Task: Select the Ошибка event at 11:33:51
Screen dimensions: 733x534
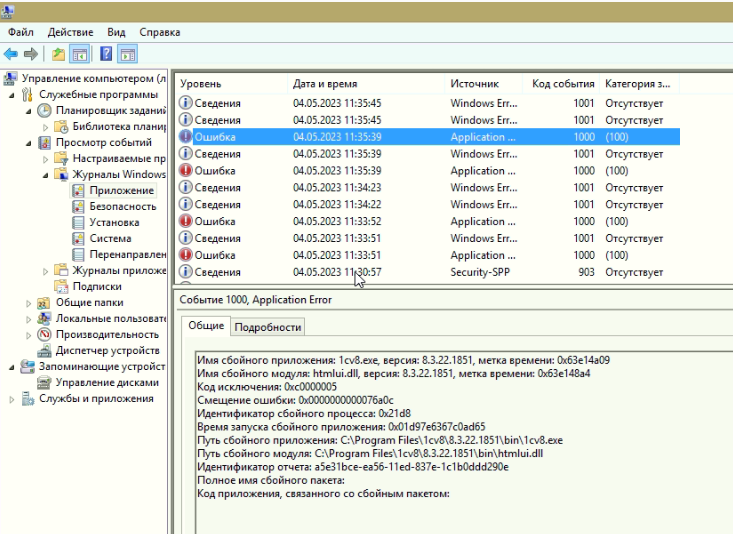Action: point(428,255)
